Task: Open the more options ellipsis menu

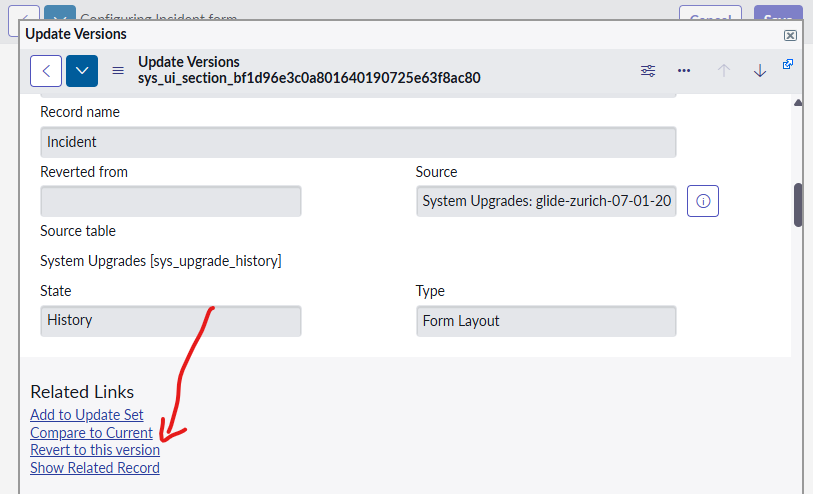Action: click(x=684, y=71)
